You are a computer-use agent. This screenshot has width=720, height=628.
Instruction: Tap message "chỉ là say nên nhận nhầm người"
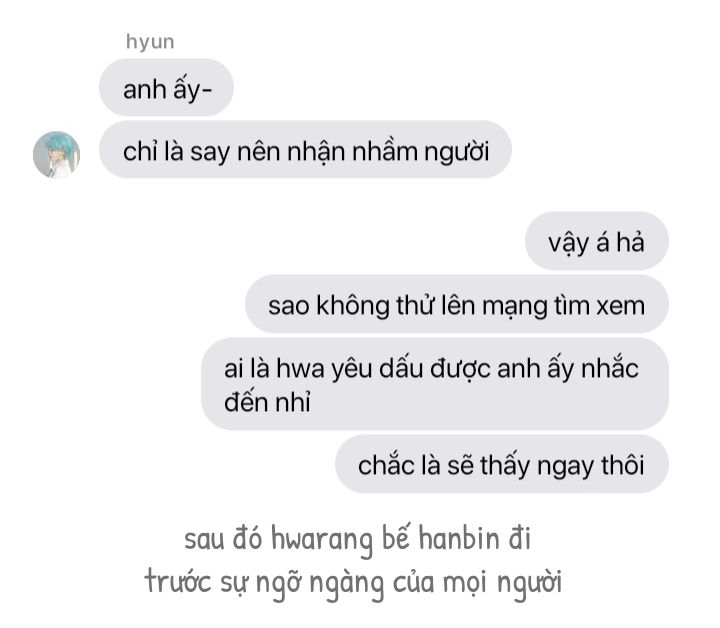click(305, 150)
